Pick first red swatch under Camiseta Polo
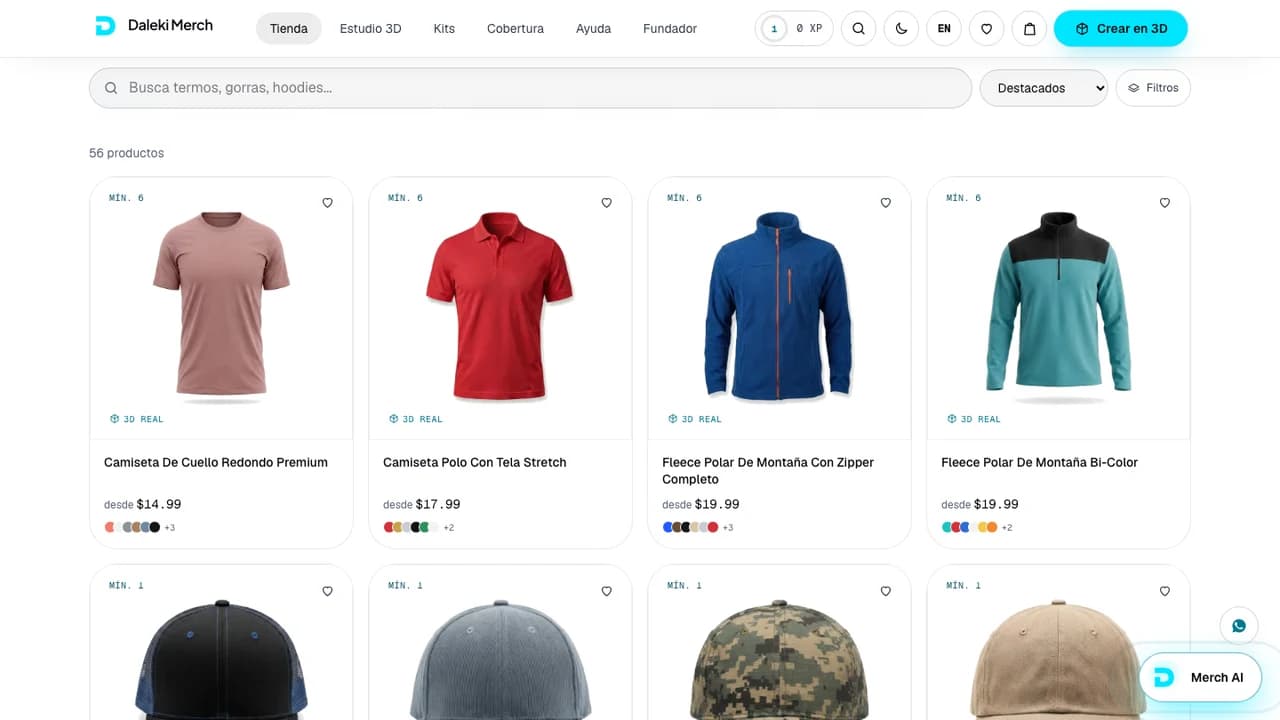This screenshot has height=720, width=1280. coord(389,527)
